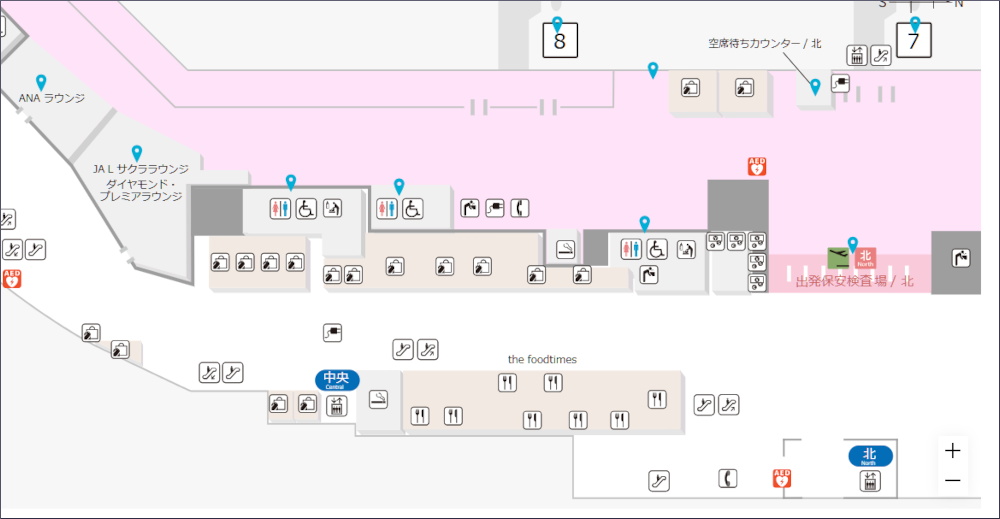The height and width of the screenshot is (519, 1000).
Task: Zoom in with the plus button
Action: tap(952, 451)
